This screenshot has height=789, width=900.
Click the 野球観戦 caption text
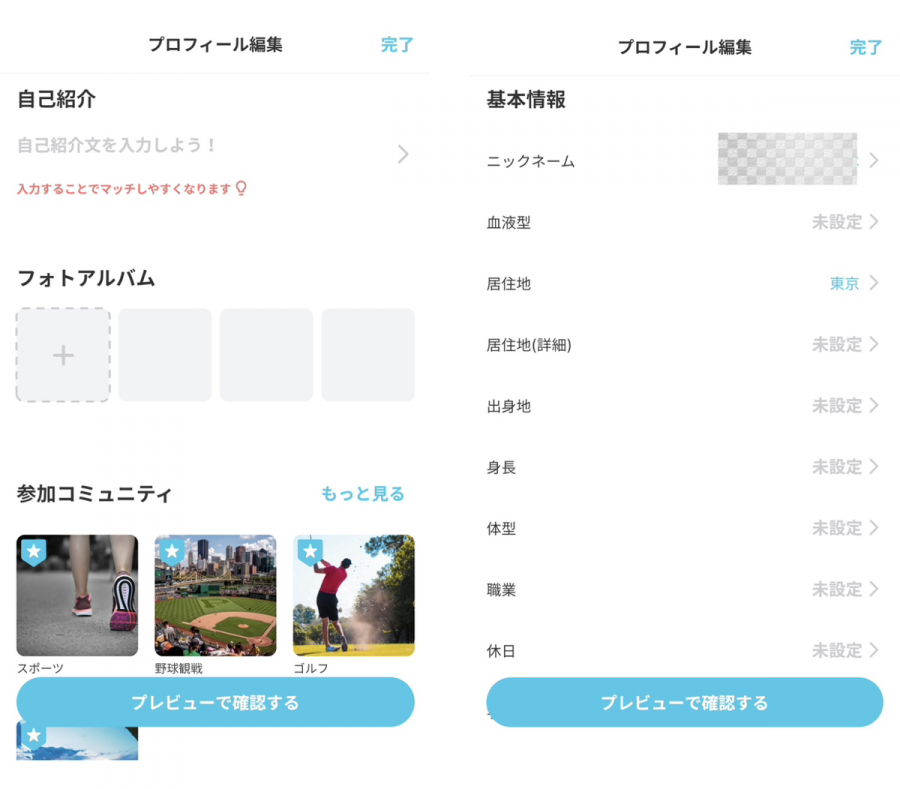tap(179, 668)
